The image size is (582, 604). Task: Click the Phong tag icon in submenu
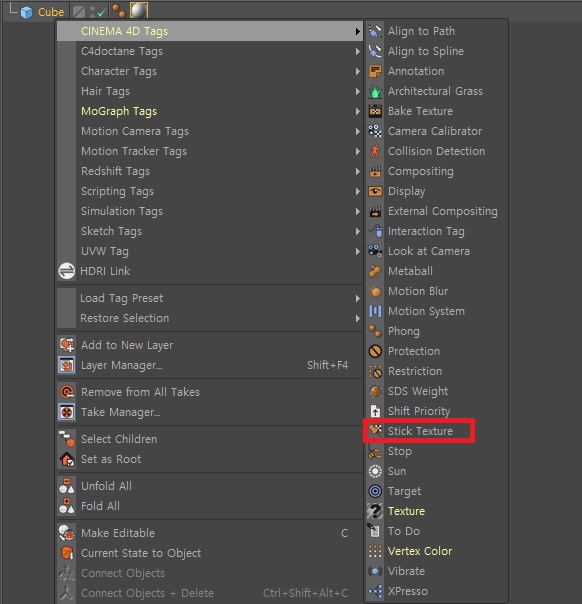[x=375, y=331]
